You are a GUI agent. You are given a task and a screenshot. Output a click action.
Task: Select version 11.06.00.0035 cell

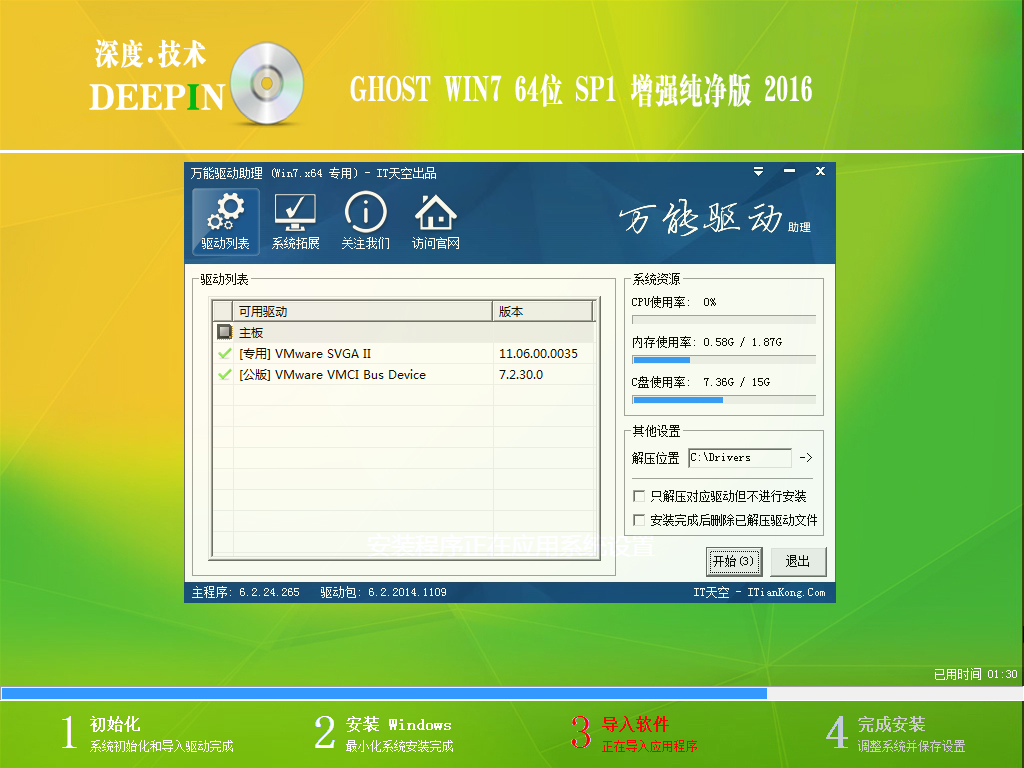pyautogui.click(x=538, y=353)
